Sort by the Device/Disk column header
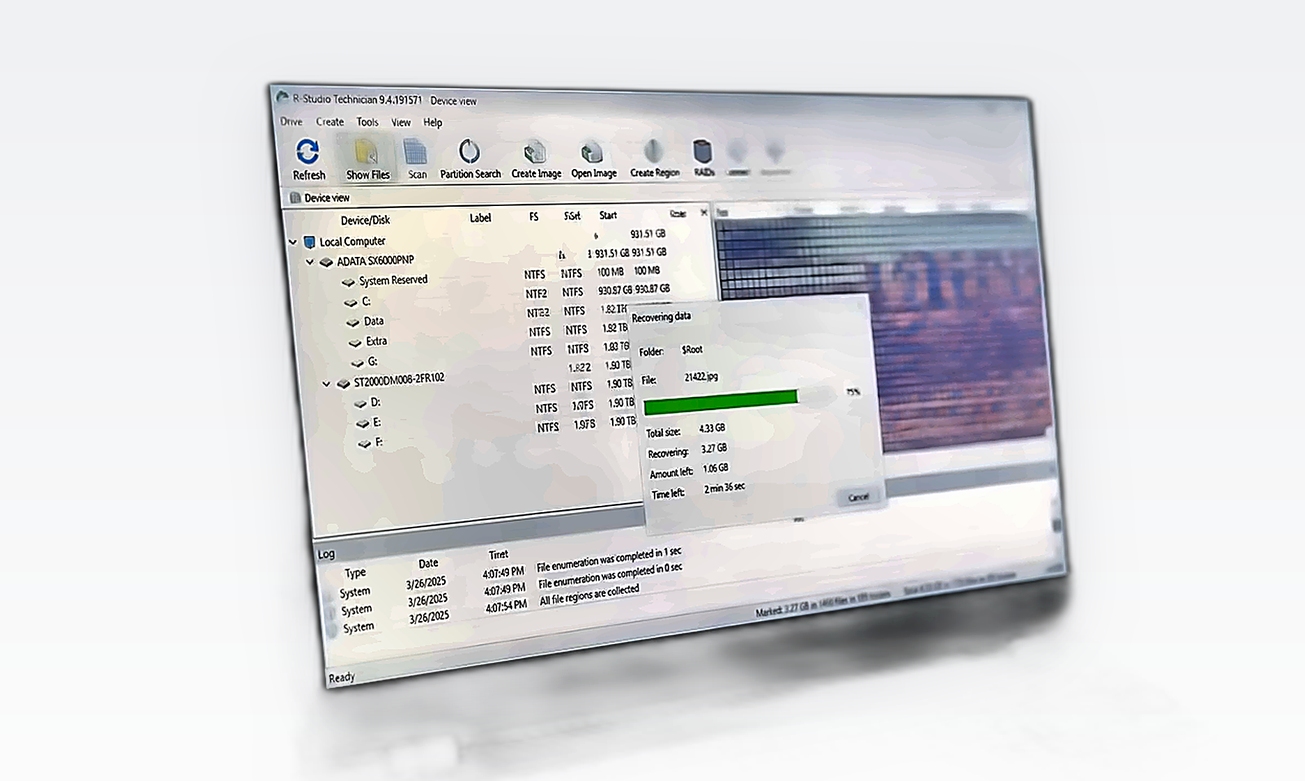The width and height of the screenshot is (1305, 781). (365, 220)
